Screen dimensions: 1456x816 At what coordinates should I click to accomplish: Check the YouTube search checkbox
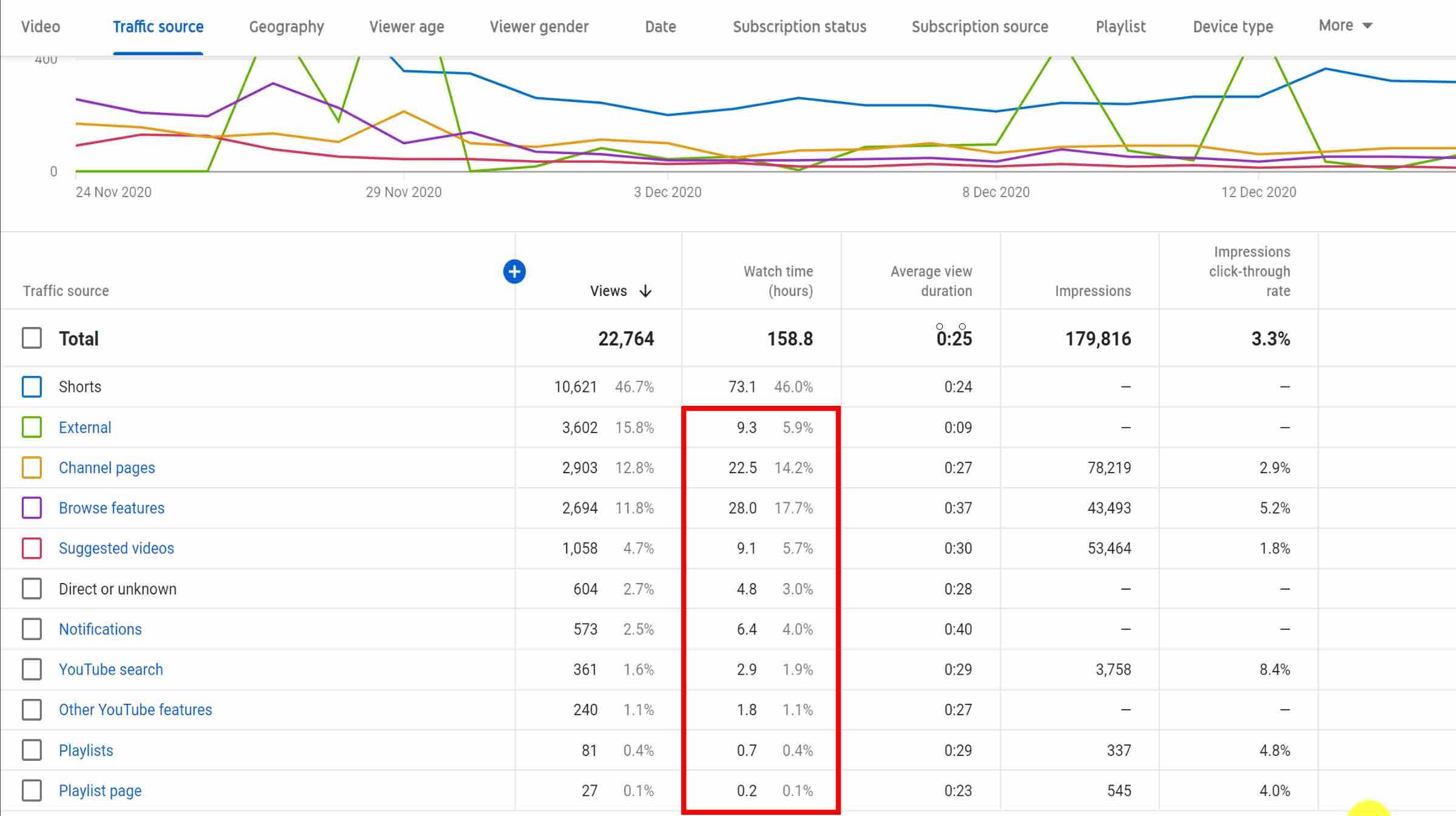tap(32, 669)
